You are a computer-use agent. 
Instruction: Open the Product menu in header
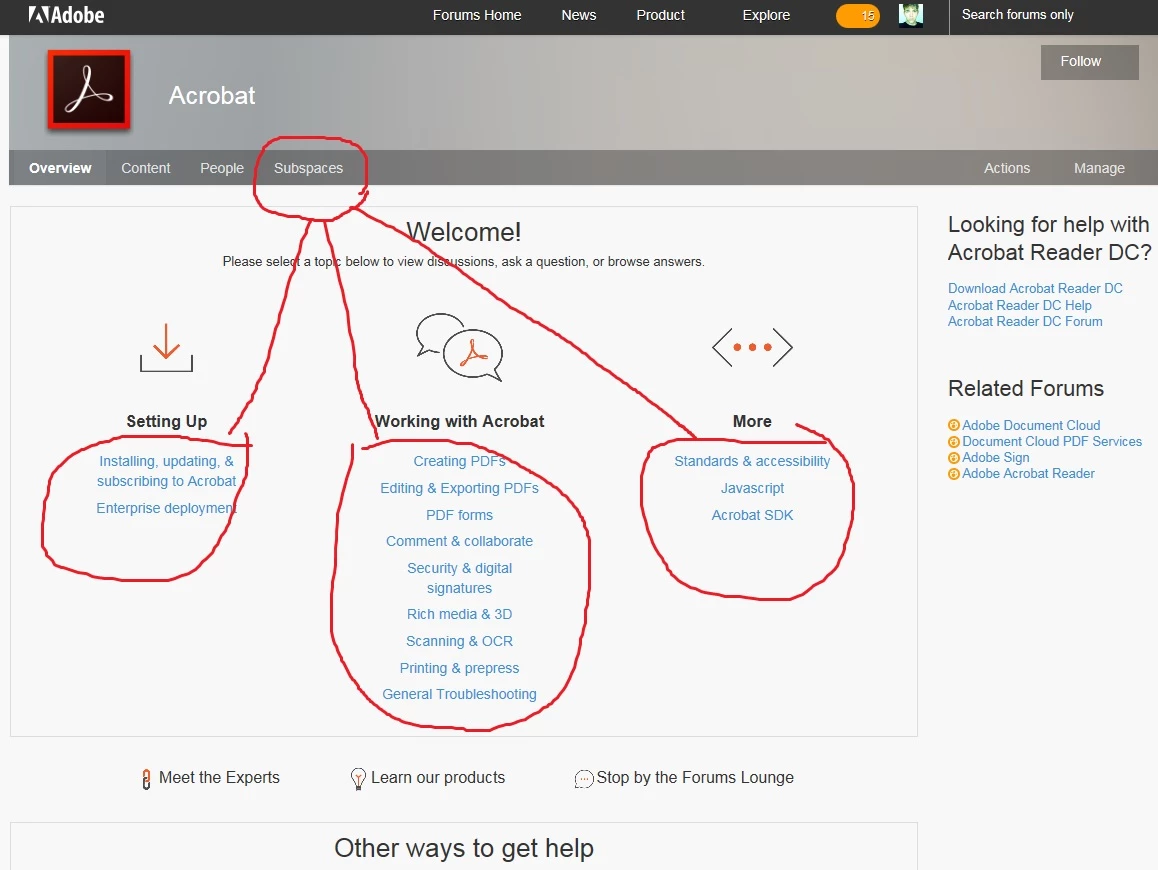(x=660, y=15)
